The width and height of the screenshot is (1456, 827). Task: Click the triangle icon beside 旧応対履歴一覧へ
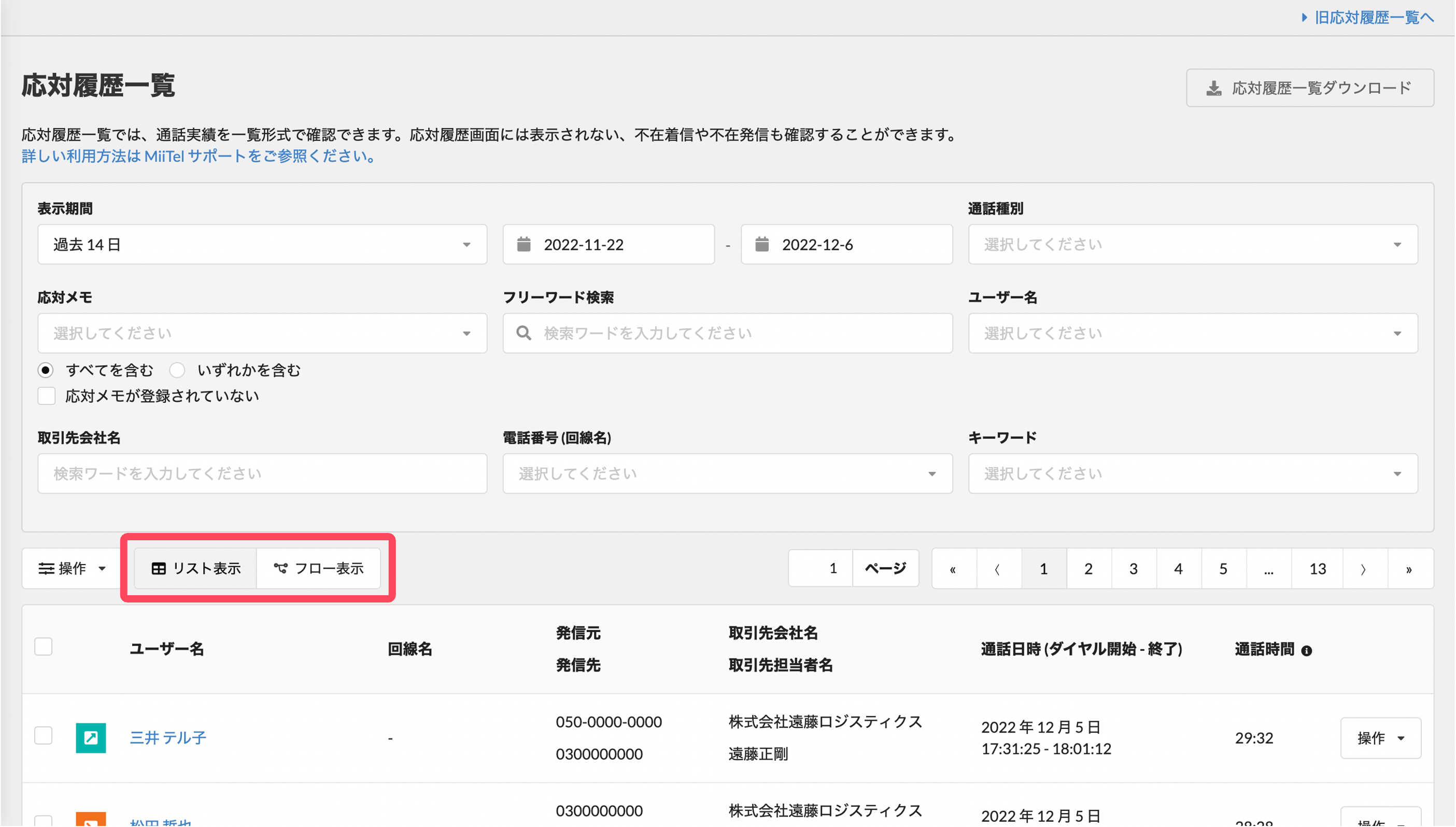pos(1305,18)
